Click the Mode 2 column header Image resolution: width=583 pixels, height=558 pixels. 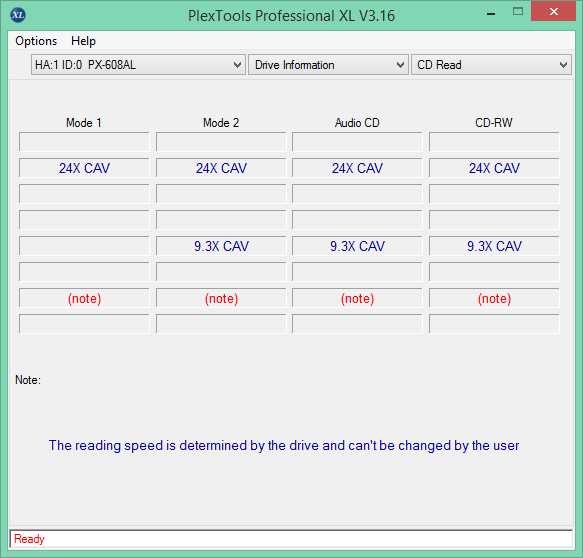(x=221, y=123)
